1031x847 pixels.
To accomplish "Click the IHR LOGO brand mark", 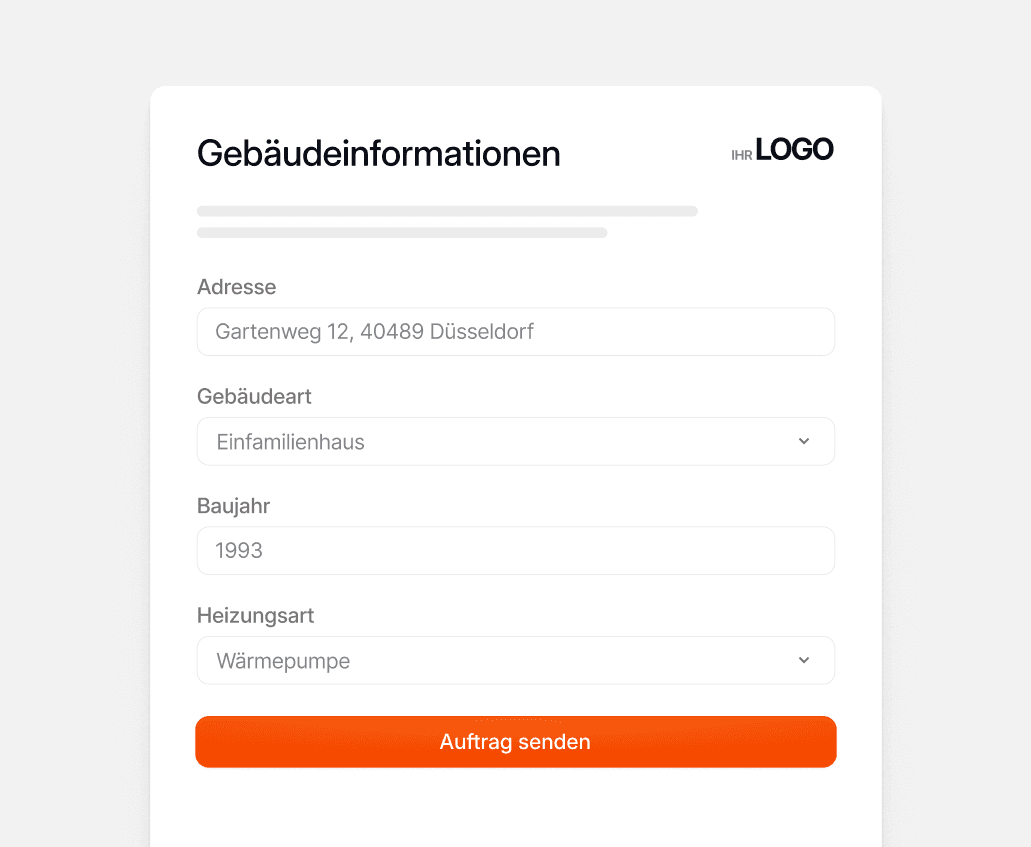I will pyautogui.click(x=782, y=150).
